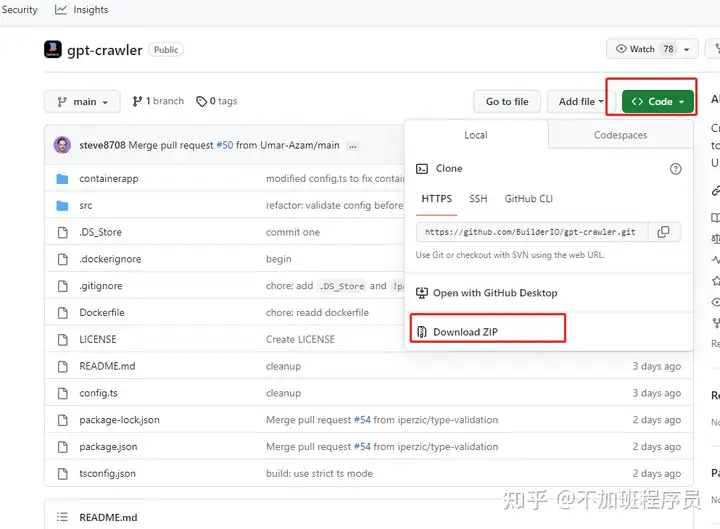Image resolution: width=720 pixels, height=529 pixels.
Task: Open the .dockerignore file name
Action: click(x=110, y=259)
